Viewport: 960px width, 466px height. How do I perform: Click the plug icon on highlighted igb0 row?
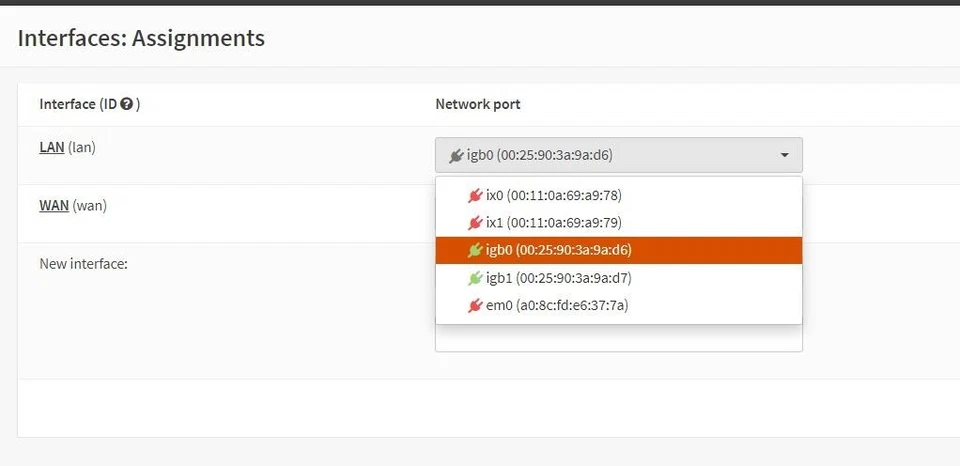[475, 250]
